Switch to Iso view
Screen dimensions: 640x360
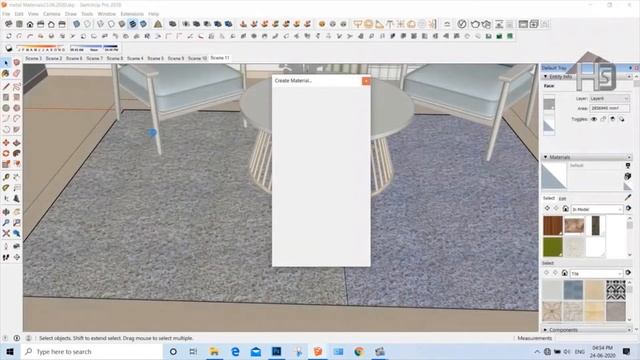pos(9,24)
